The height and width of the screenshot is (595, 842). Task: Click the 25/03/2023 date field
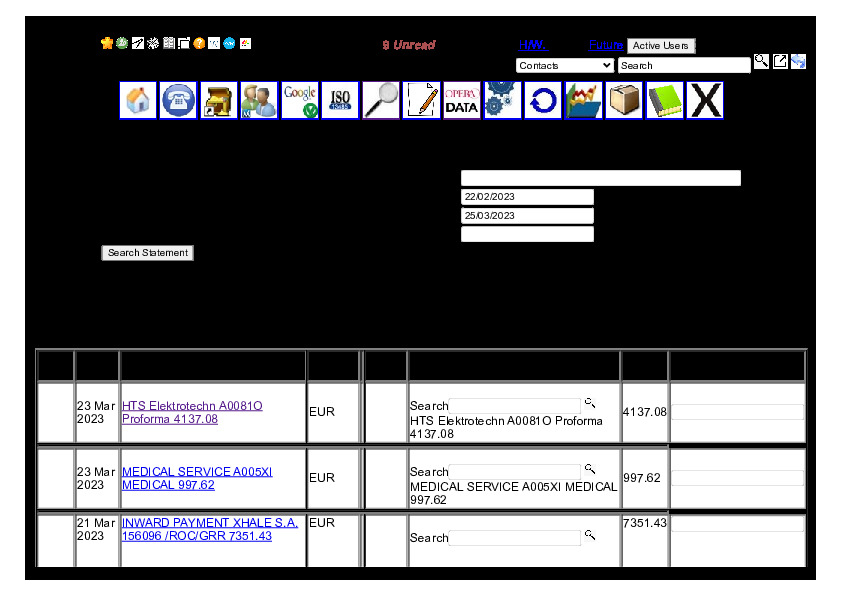click(x=527, y=216)
